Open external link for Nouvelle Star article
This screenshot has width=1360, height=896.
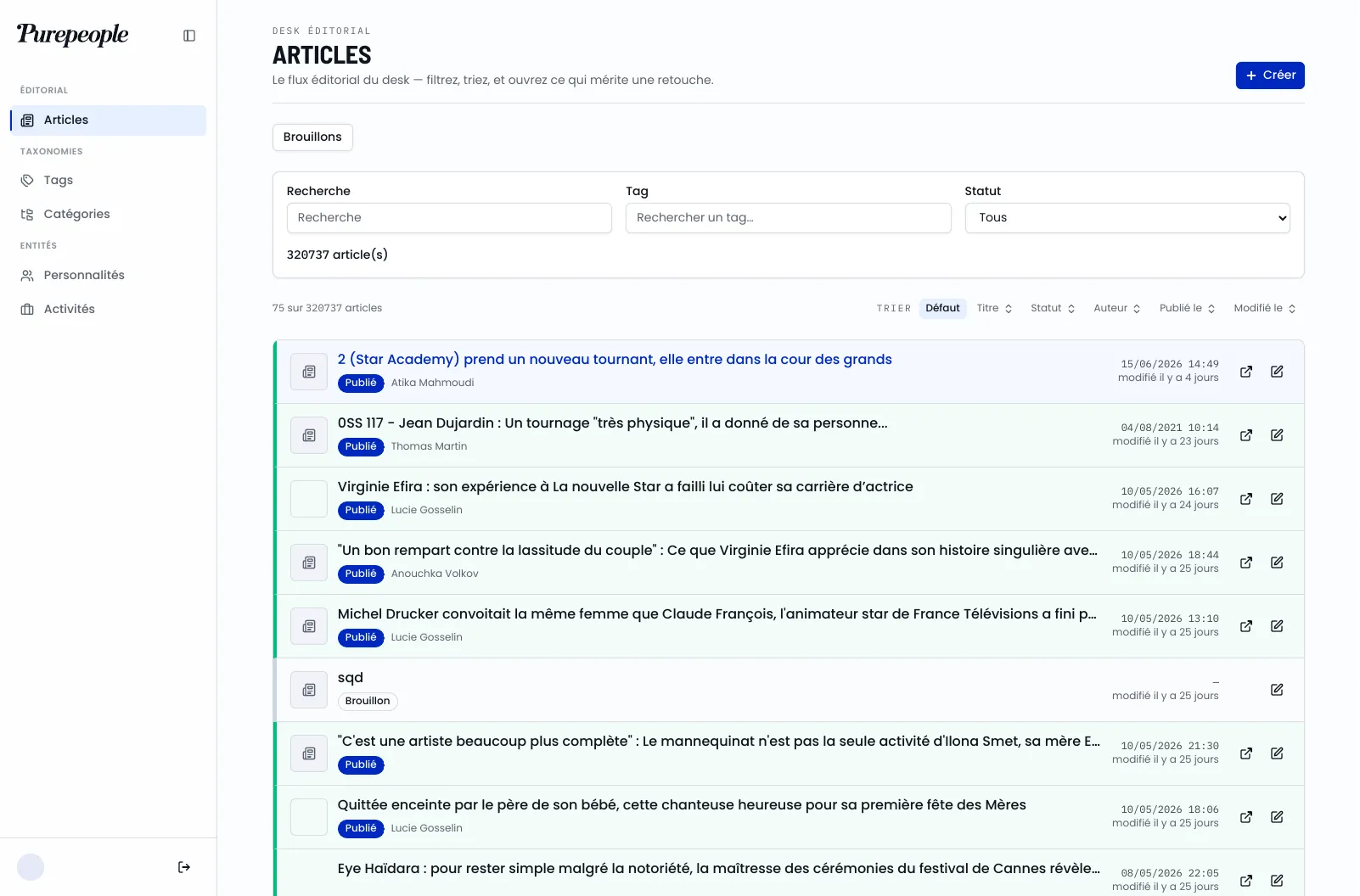point(1246,499)
